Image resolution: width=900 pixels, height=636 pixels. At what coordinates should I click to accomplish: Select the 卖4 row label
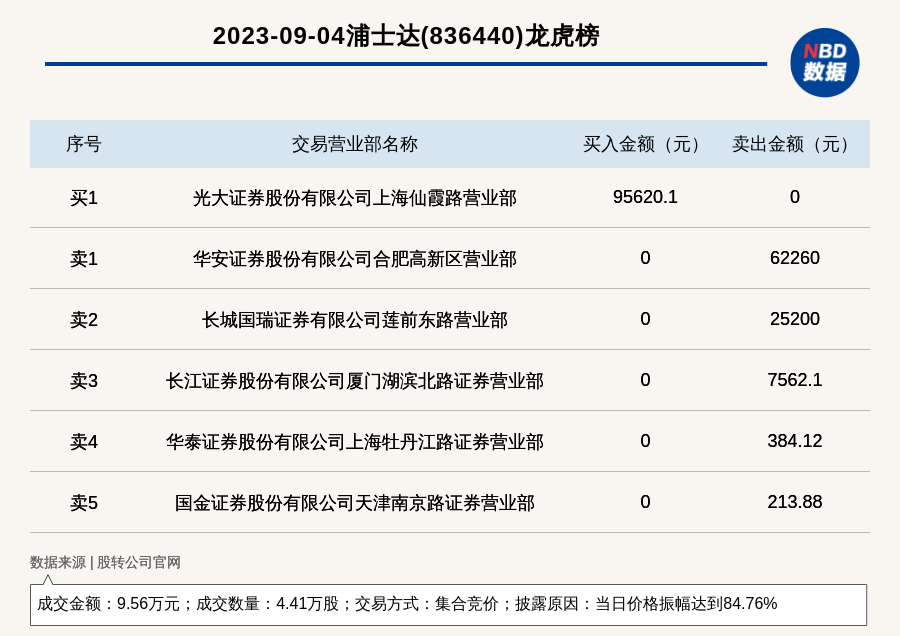pyautogui.click(x=84, y=442)
